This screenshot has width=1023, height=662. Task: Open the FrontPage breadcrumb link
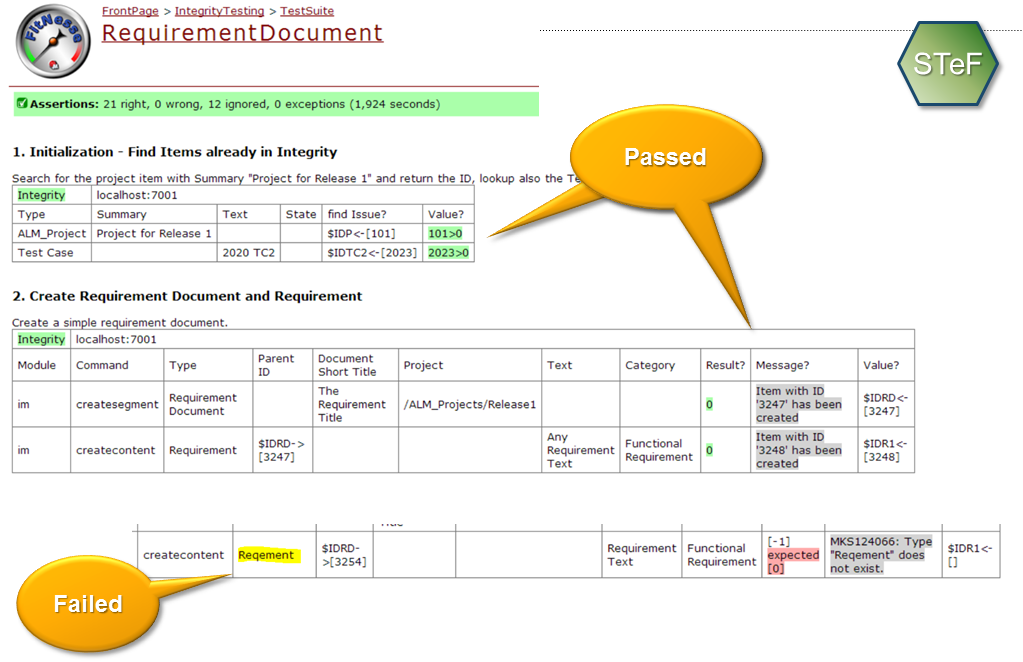coord(130,10)
